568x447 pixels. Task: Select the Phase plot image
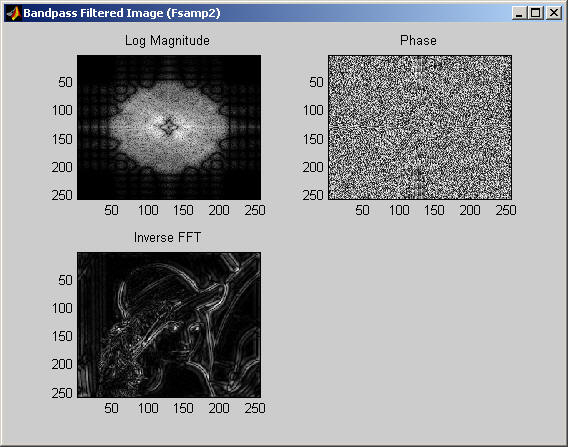[420, 128]
